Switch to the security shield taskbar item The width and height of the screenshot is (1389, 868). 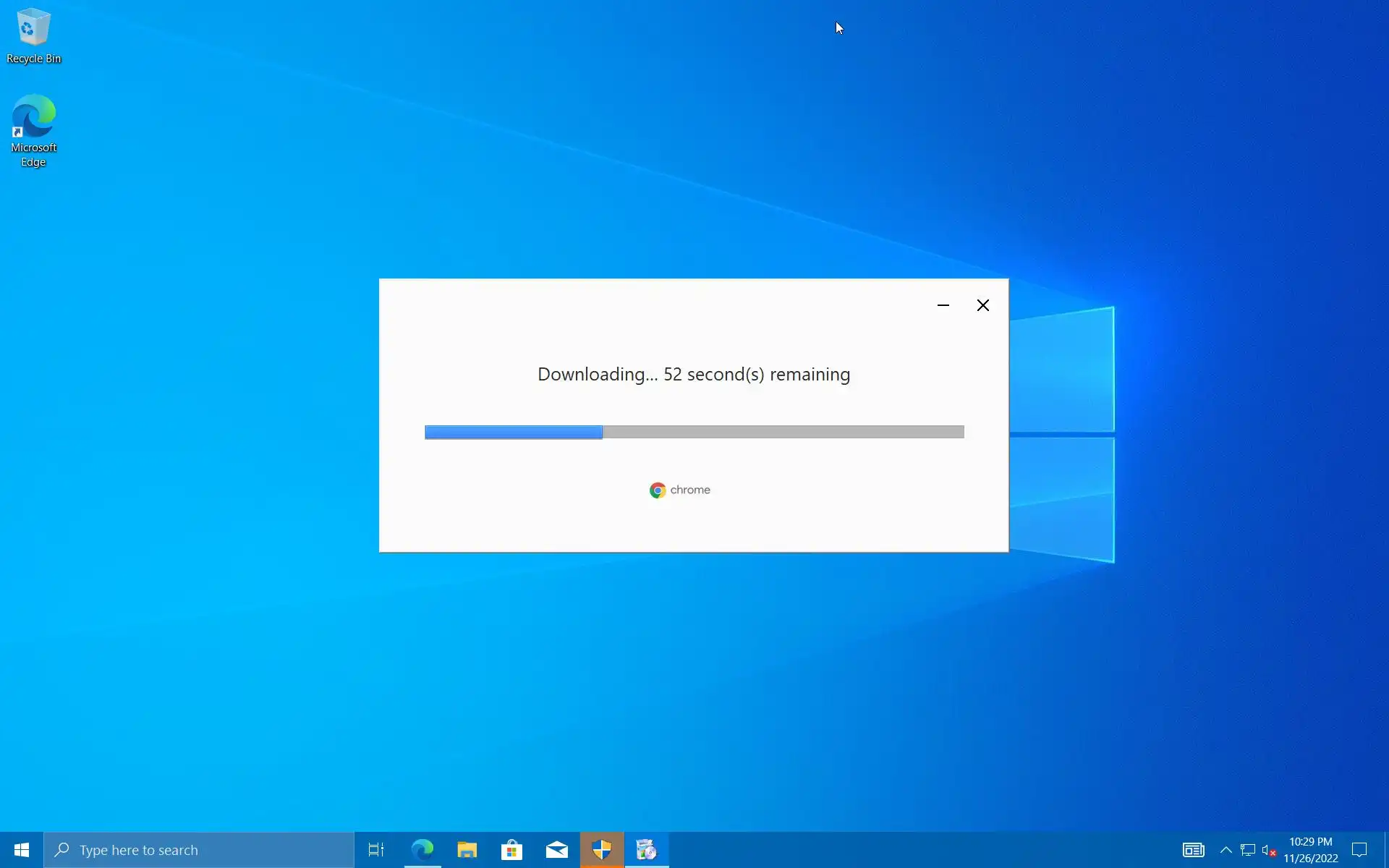(x=602, y=850)
